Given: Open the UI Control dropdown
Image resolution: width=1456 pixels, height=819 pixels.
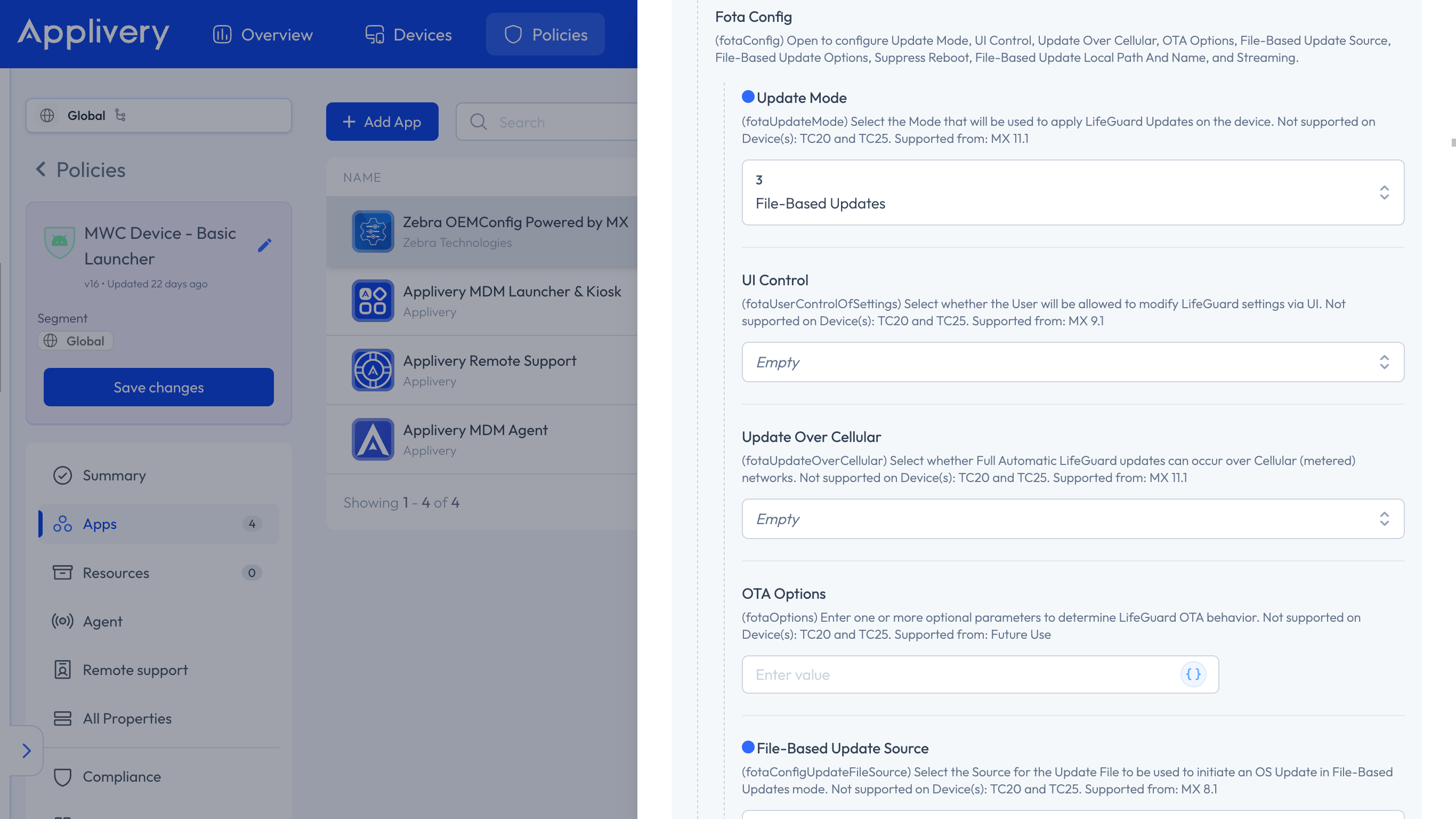Looking at the screenshot, I should [x=1072, y=362].
